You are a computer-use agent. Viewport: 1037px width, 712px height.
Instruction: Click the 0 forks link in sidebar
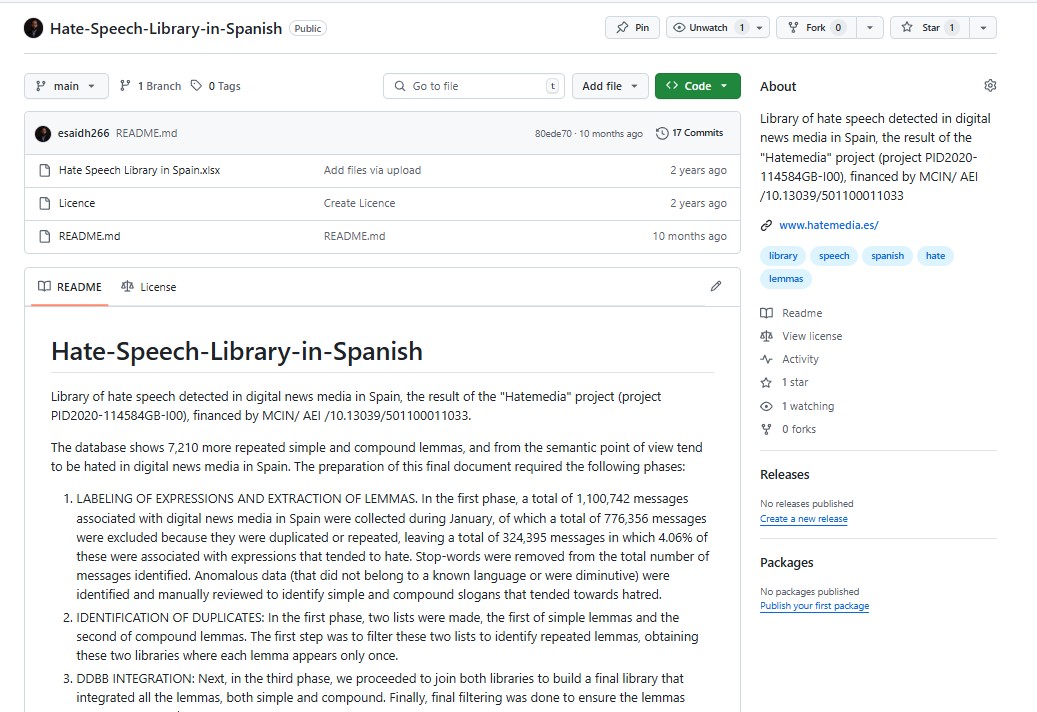(x=799, y=430)
